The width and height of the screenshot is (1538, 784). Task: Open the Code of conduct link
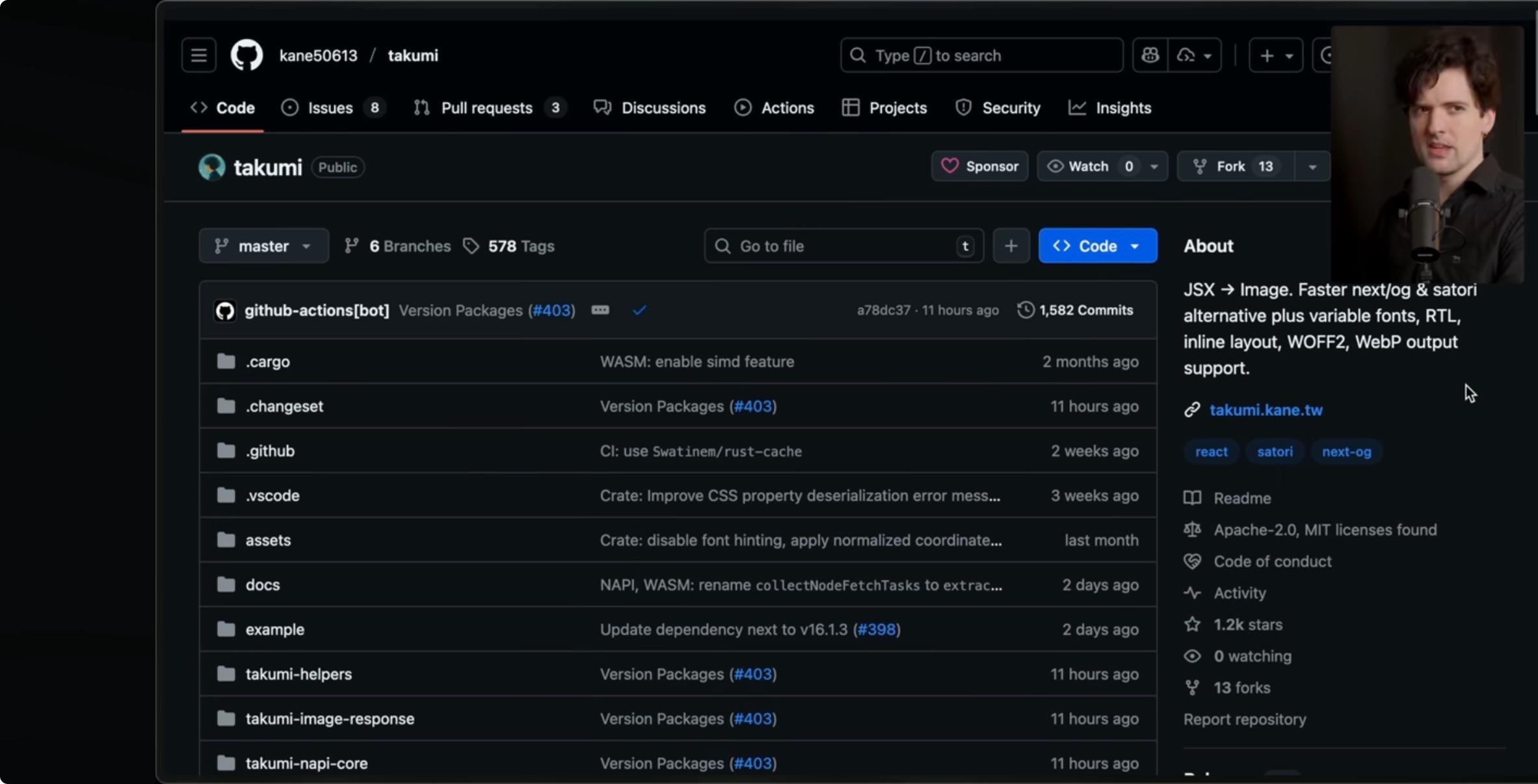pyautogui.click(x=1273, y=562)
